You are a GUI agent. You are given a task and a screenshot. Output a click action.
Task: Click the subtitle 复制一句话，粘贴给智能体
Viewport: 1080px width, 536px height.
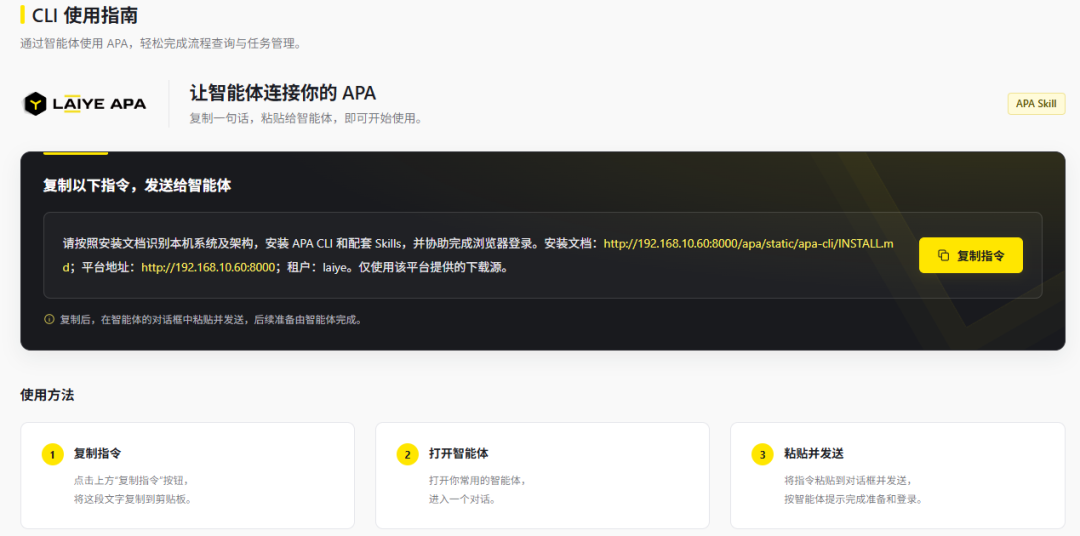click(x=305, y=118)
